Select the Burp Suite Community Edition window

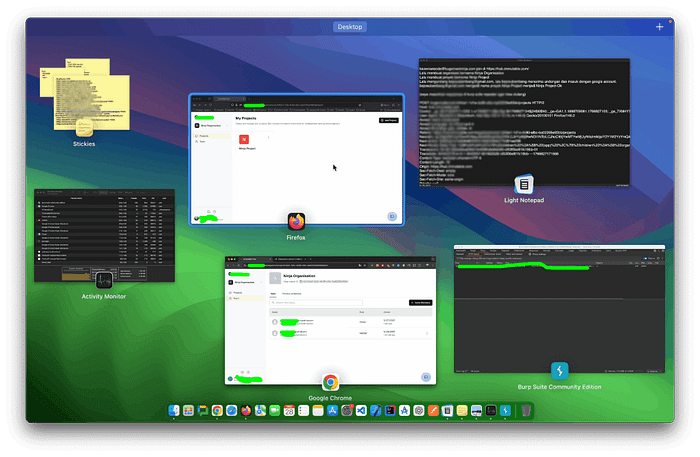click(x=559, y=308)
